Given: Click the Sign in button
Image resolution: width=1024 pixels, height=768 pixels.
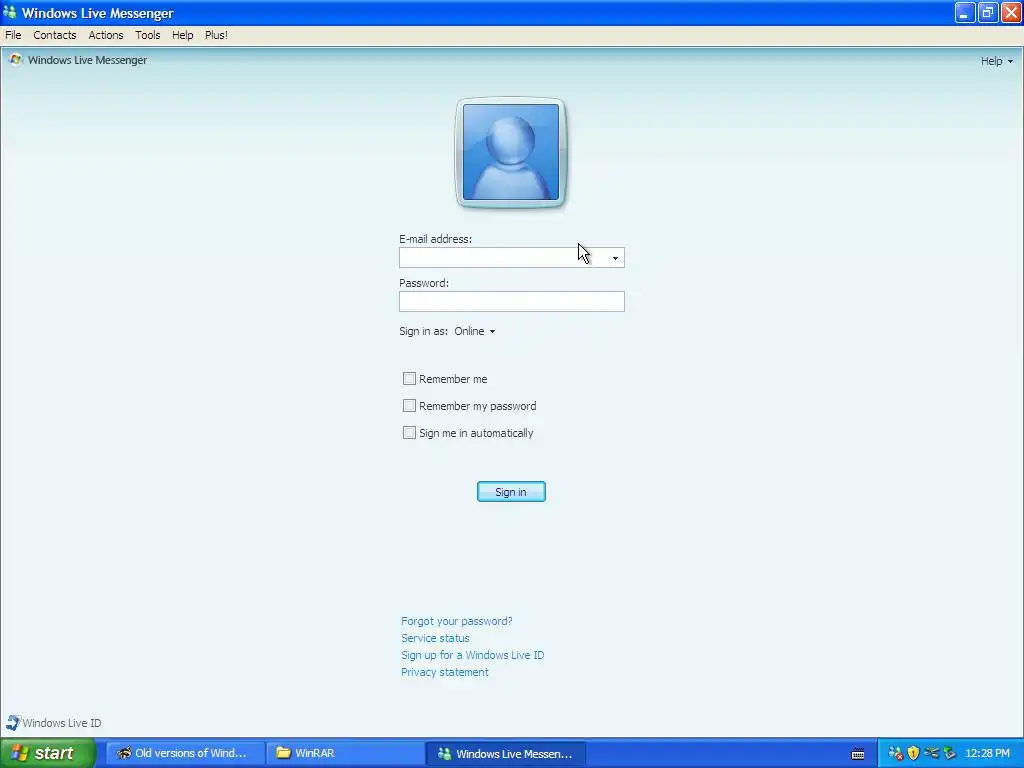Looking at the screenshot, I should point(511,492).
